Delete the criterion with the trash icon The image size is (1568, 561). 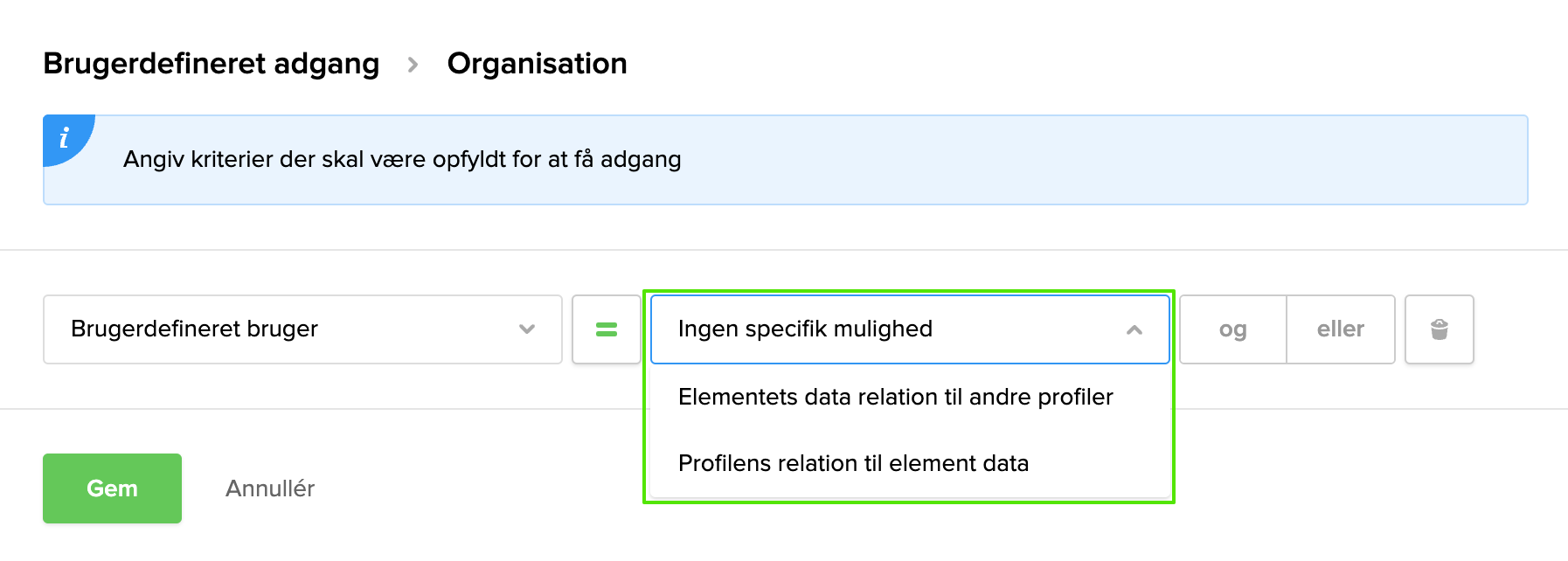[x=1439, y=329]
